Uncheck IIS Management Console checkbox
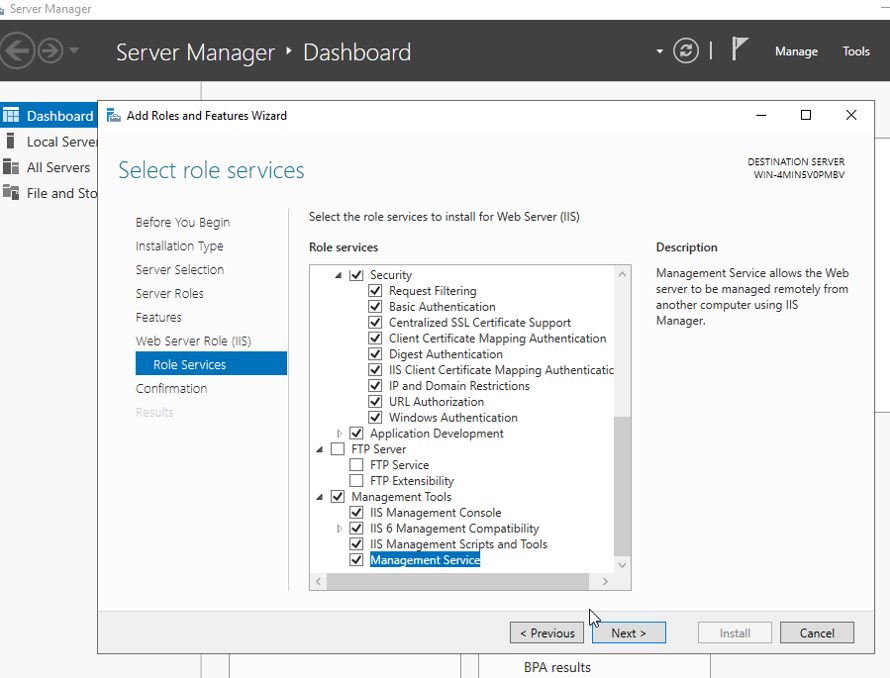 click(x=356, y=513)
